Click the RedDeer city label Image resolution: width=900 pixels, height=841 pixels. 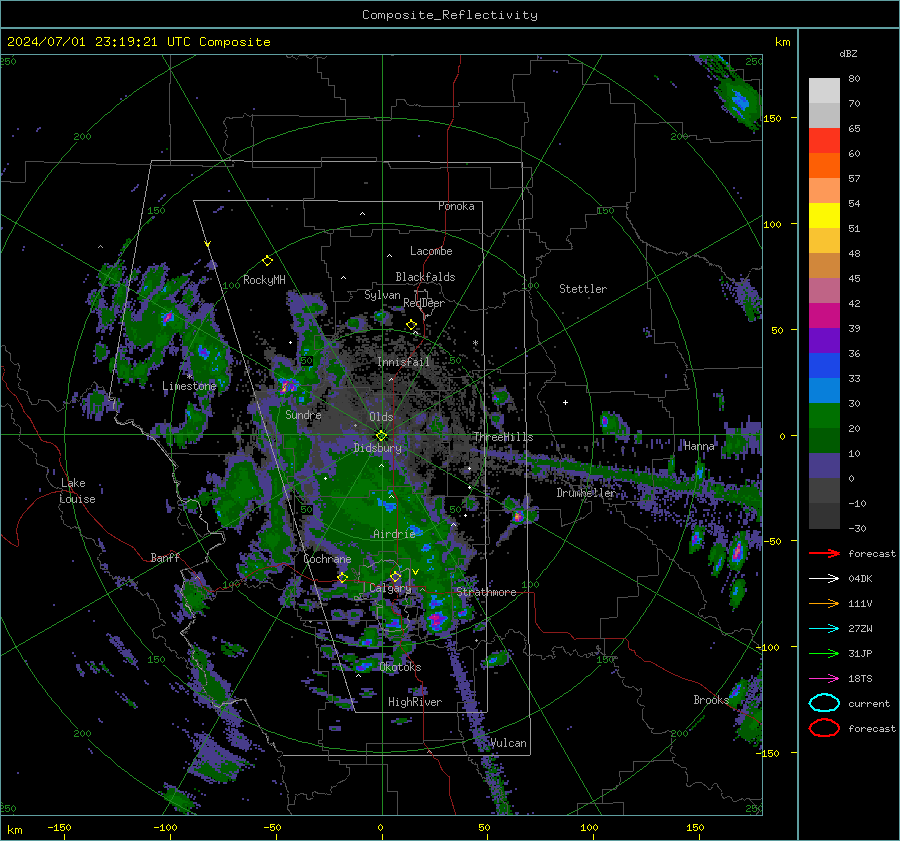[x=424, y=303]
